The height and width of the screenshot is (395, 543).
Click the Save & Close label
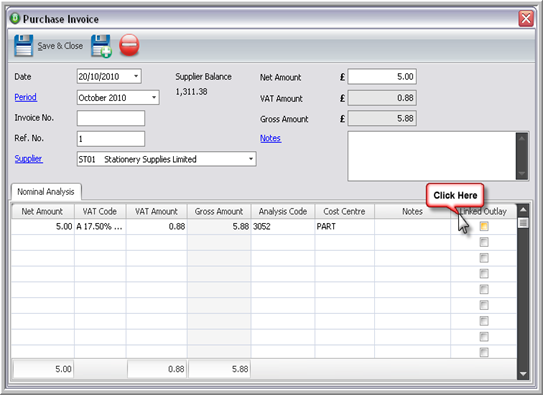(60, 46)
